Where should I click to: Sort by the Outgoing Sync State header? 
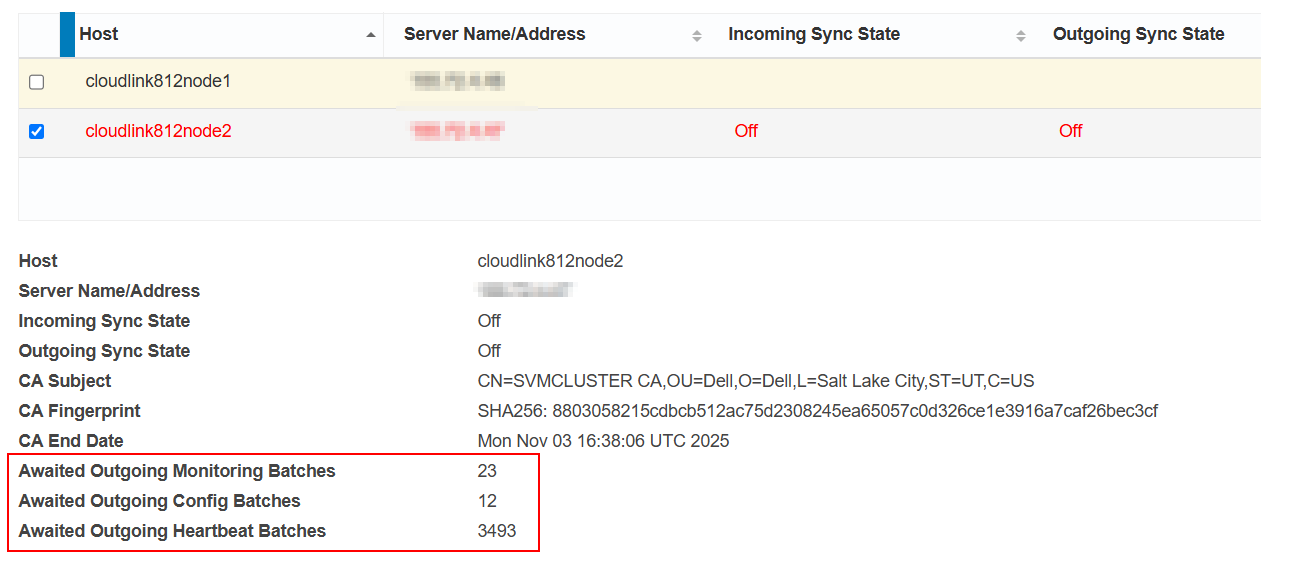(1138, 34)
